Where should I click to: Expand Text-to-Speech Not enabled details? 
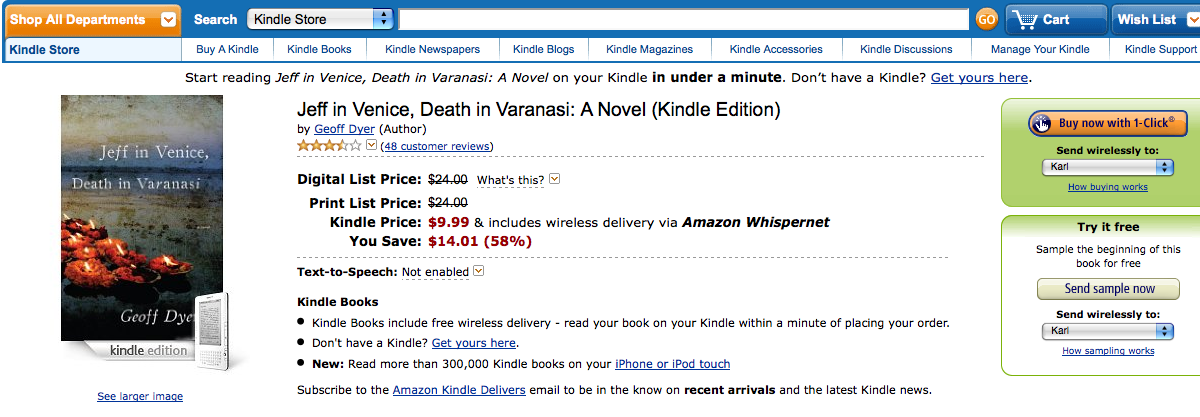tap(478, 271)
